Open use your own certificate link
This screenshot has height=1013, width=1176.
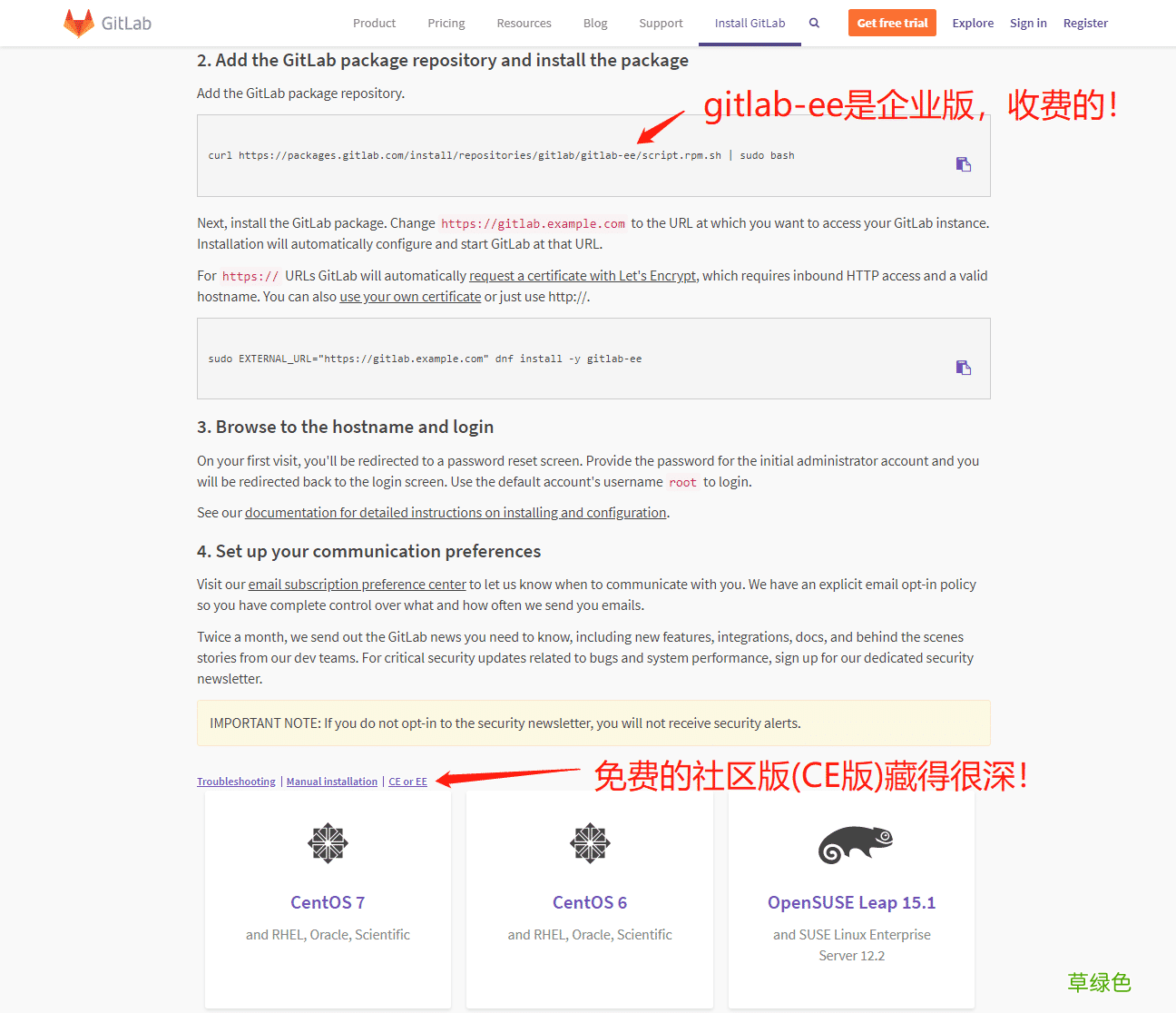pos(410,297)
